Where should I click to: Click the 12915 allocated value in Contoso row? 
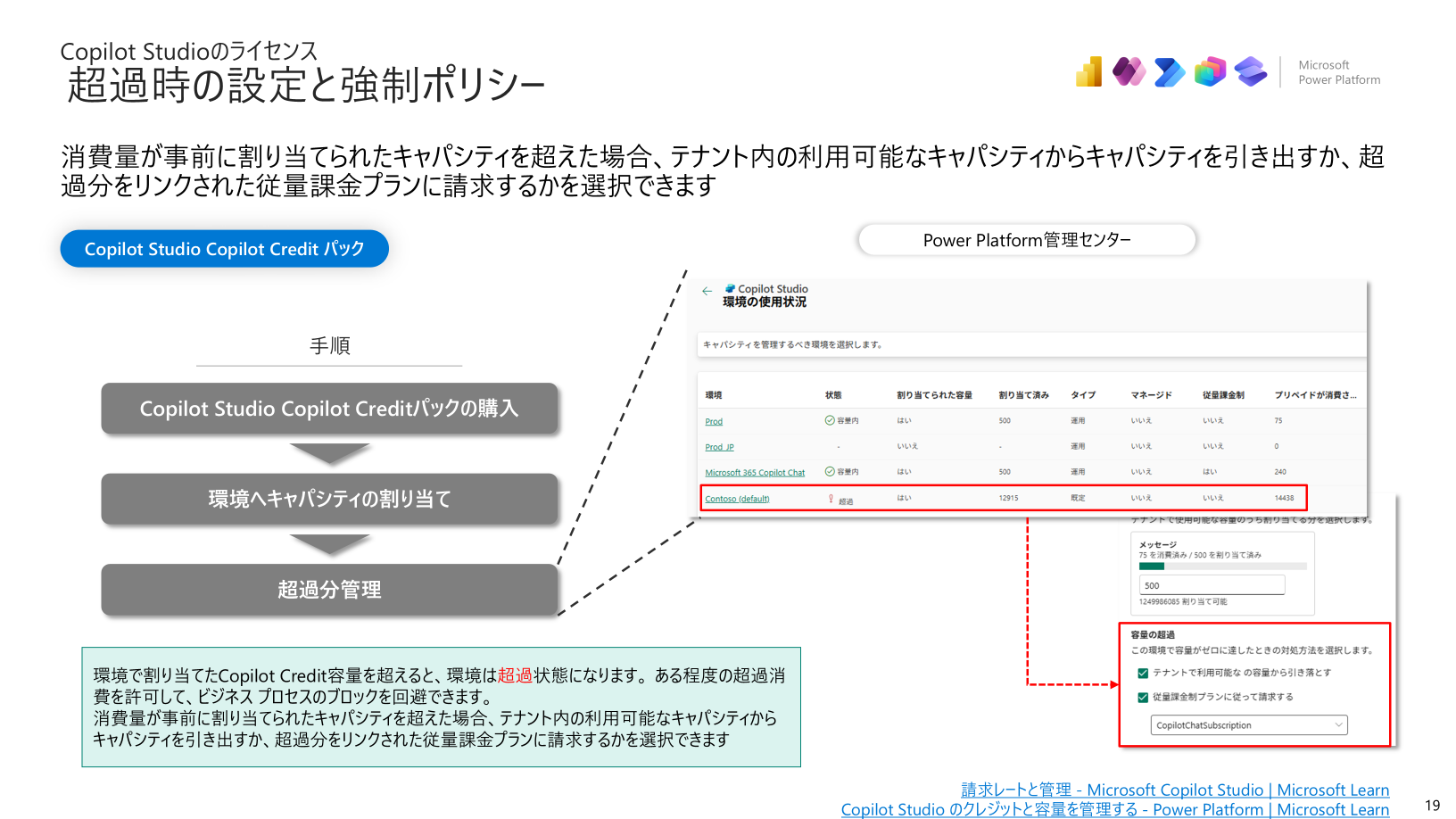[x=1008, y=498]
